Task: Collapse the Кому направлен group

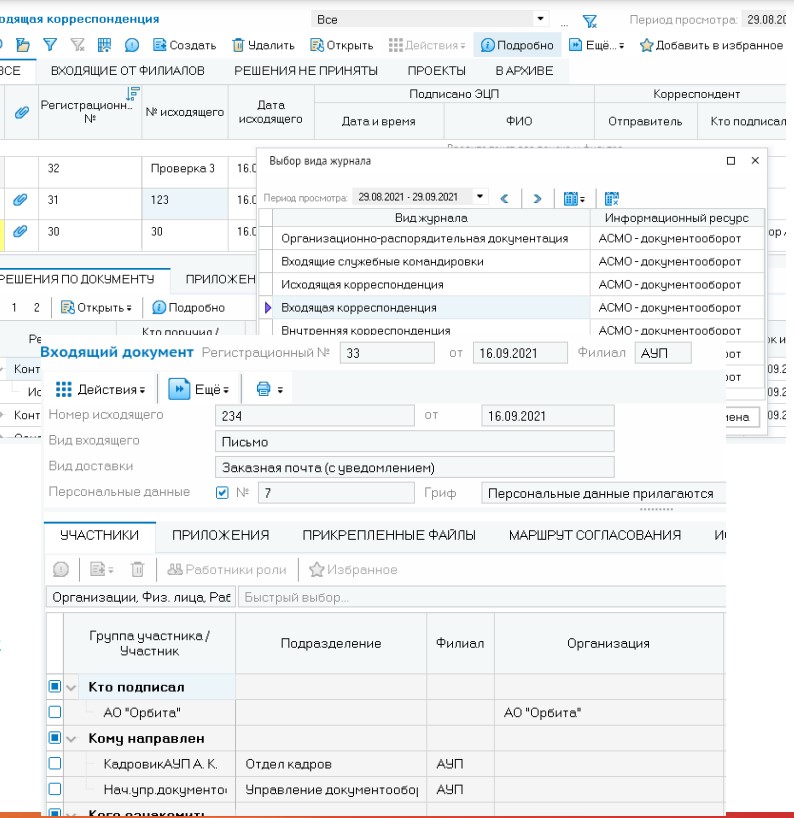Action: click(x=71, y=739)
